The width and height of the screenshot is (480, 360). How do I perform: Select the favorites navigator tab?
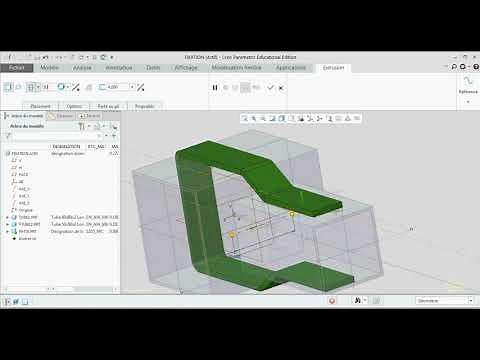tap(90, 116)
